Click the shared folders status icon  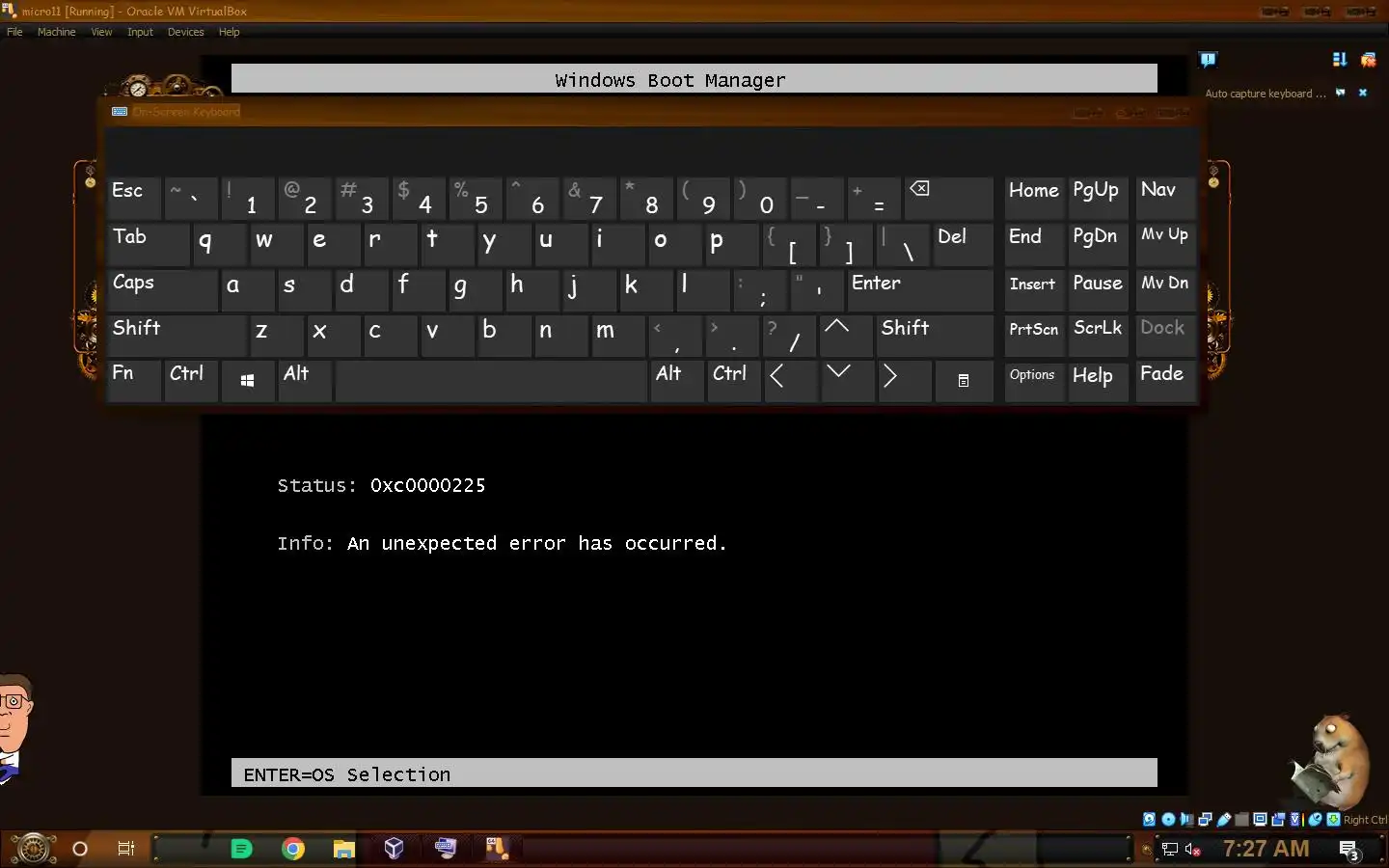1242,820
